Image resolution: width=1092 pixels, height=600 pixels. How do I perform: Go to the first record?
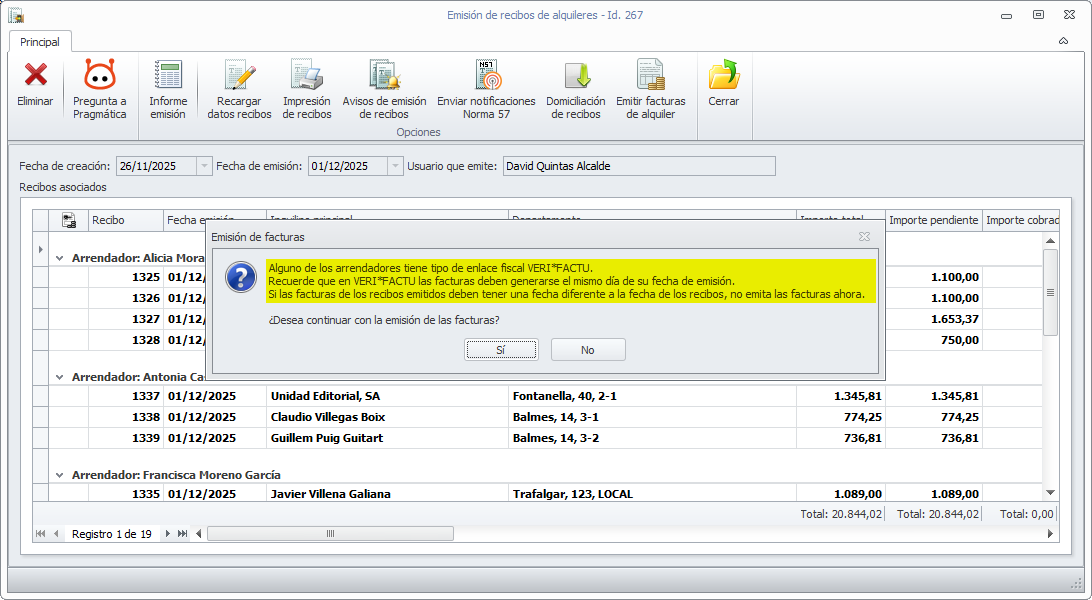click(x=40, y=534)
